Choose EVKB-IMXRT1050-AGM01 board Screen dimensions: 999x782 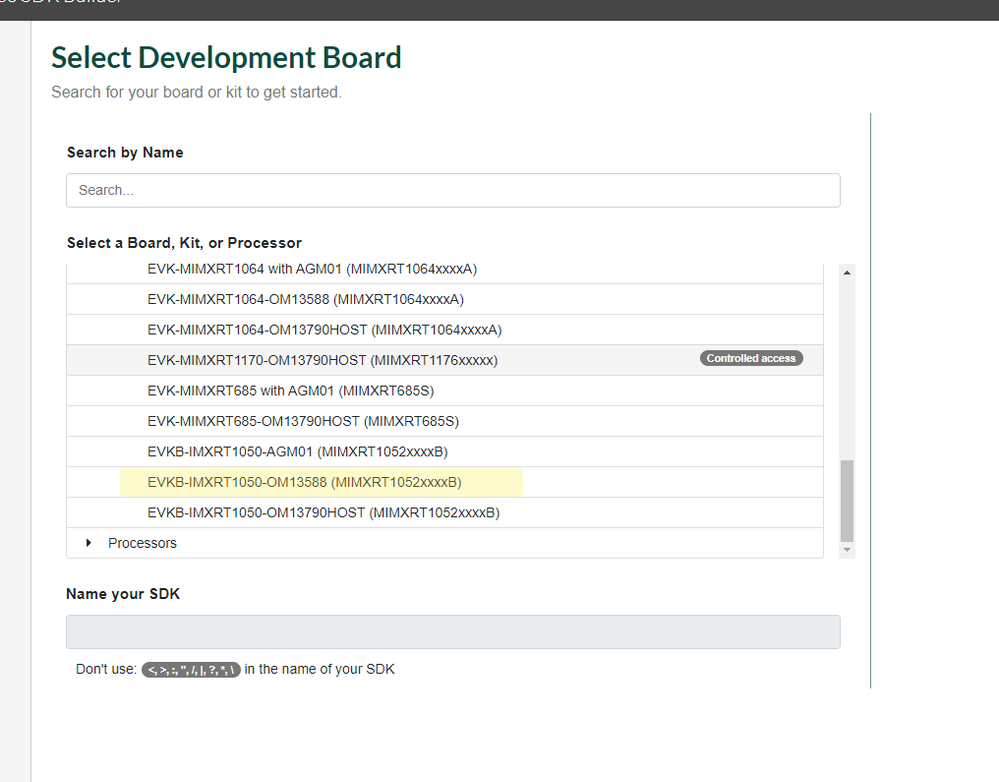297,451
